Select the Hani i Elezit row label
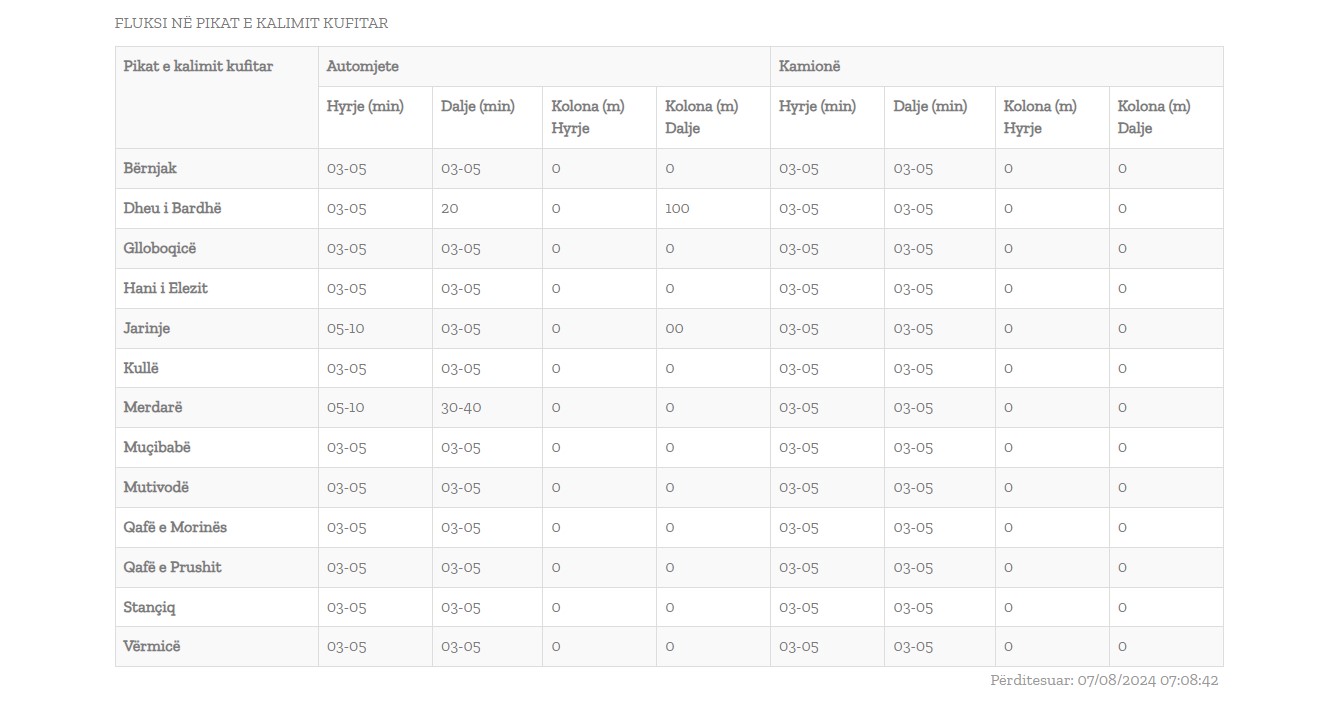Screen dimensions: 1333x715 (165, 288)
